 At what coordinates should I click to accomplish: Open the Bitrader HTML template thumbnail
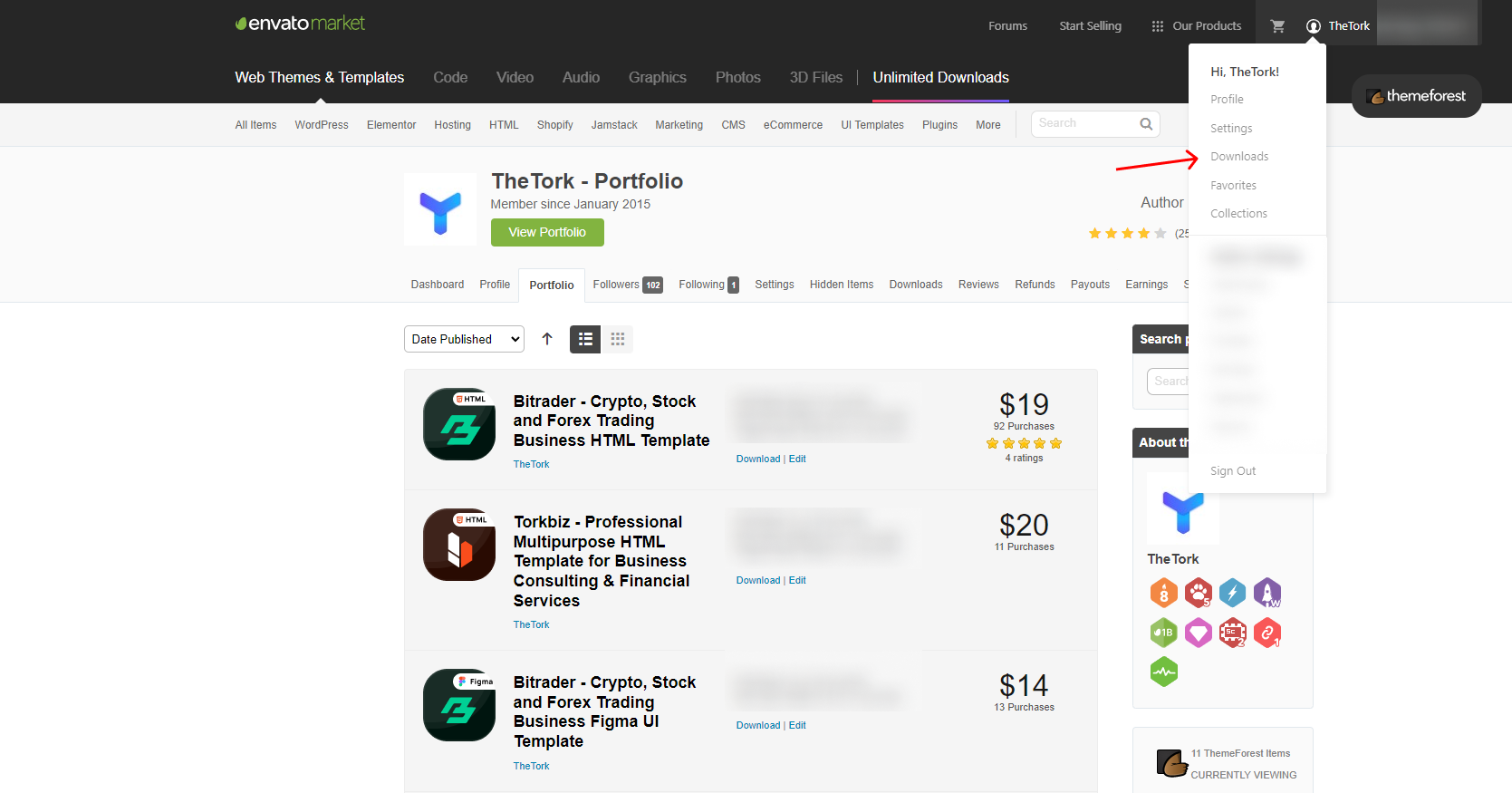pos(459,424)
